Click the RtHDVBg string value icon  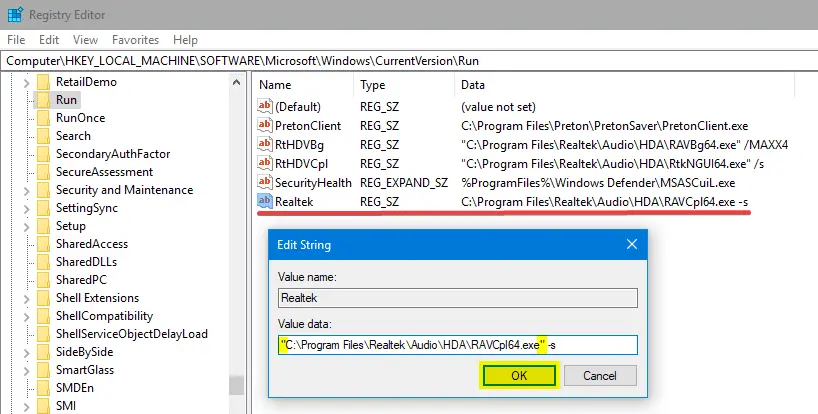[264, 144]
